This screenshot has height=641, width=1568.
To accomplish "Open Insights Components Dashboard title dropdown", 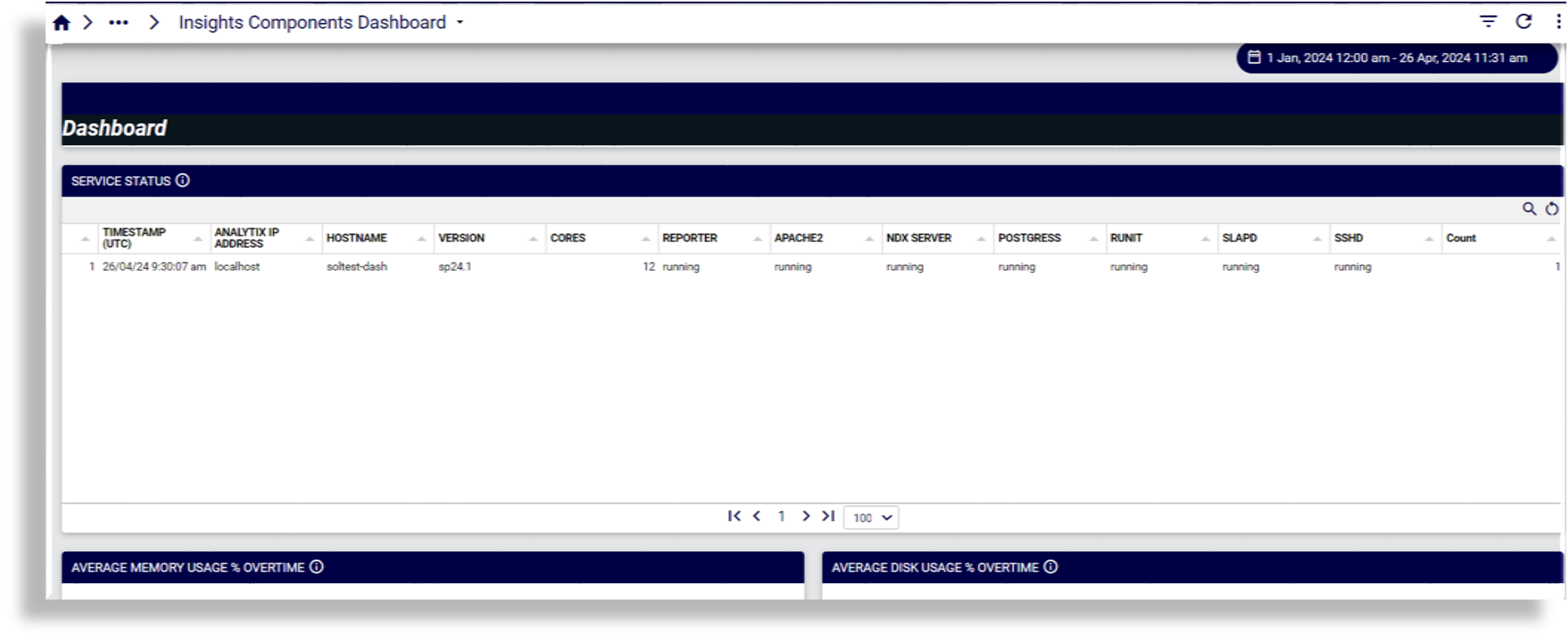I will pyautogui.click(x=460, y=23).
